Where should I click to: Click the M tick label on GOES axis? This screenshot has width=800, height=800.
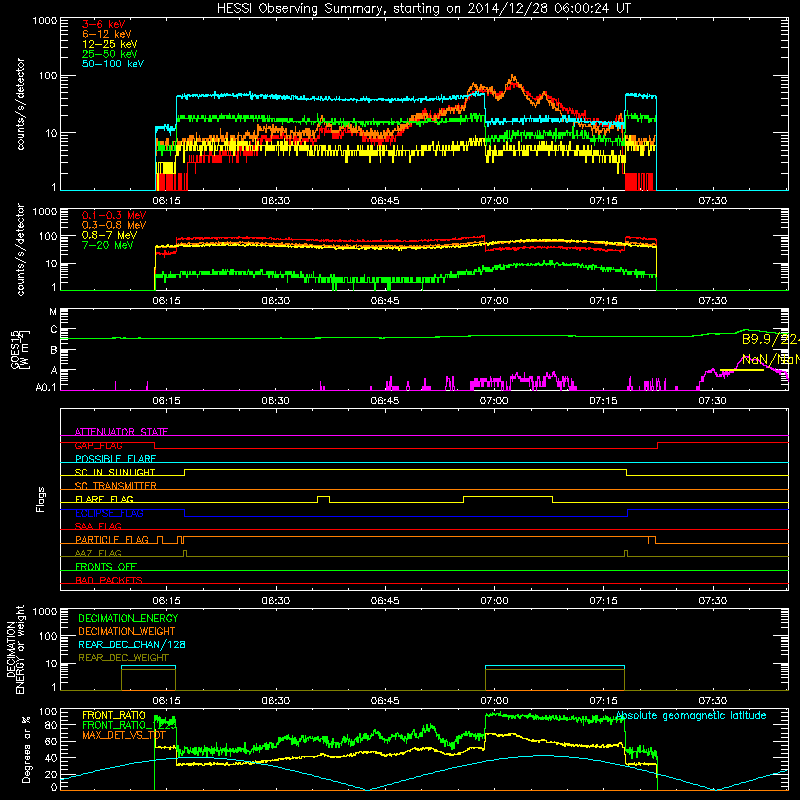pos(53,312)
